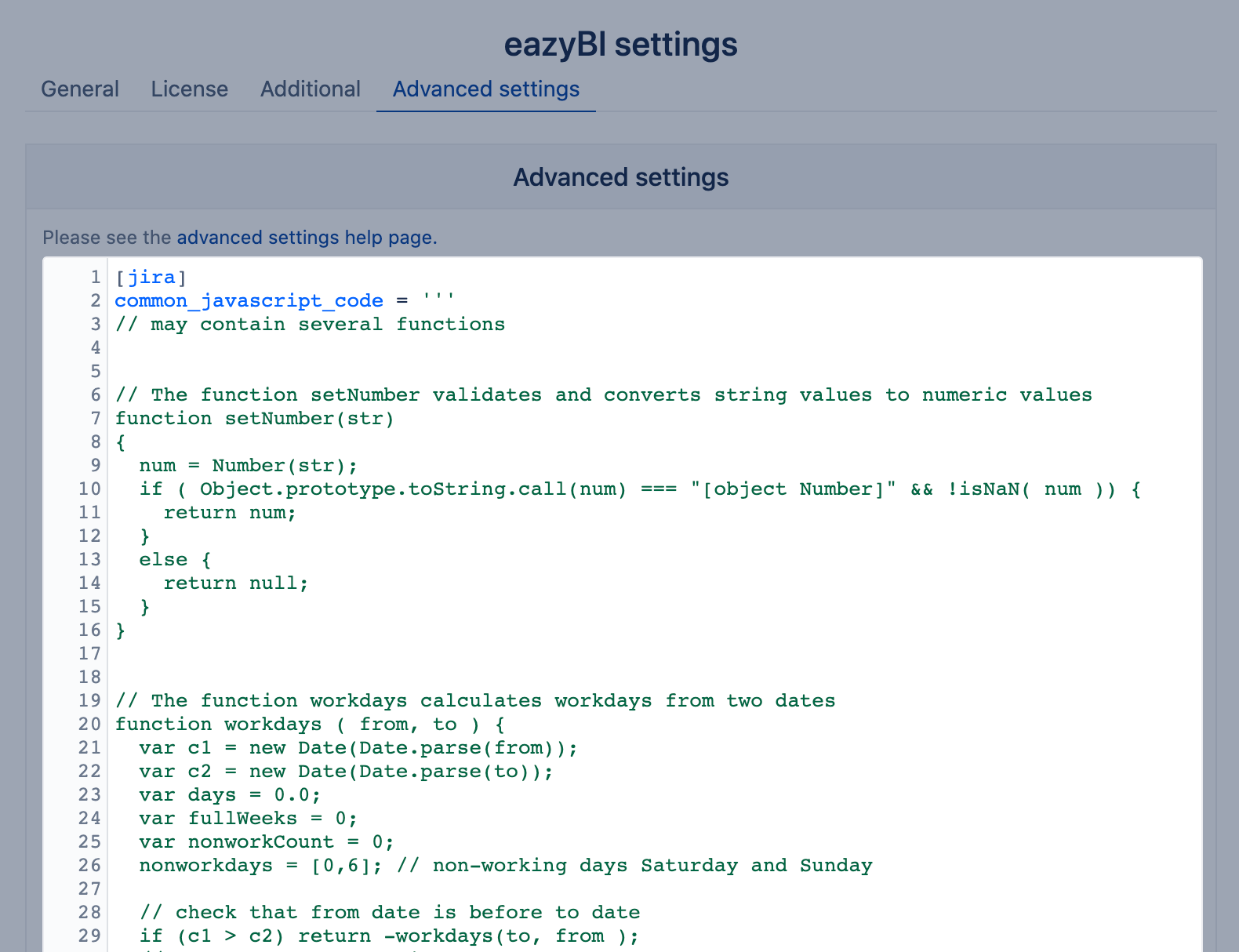Place cursor on 'function setNumber(str)' line
The image size is (1239, 952).
[x=254, y=419]
